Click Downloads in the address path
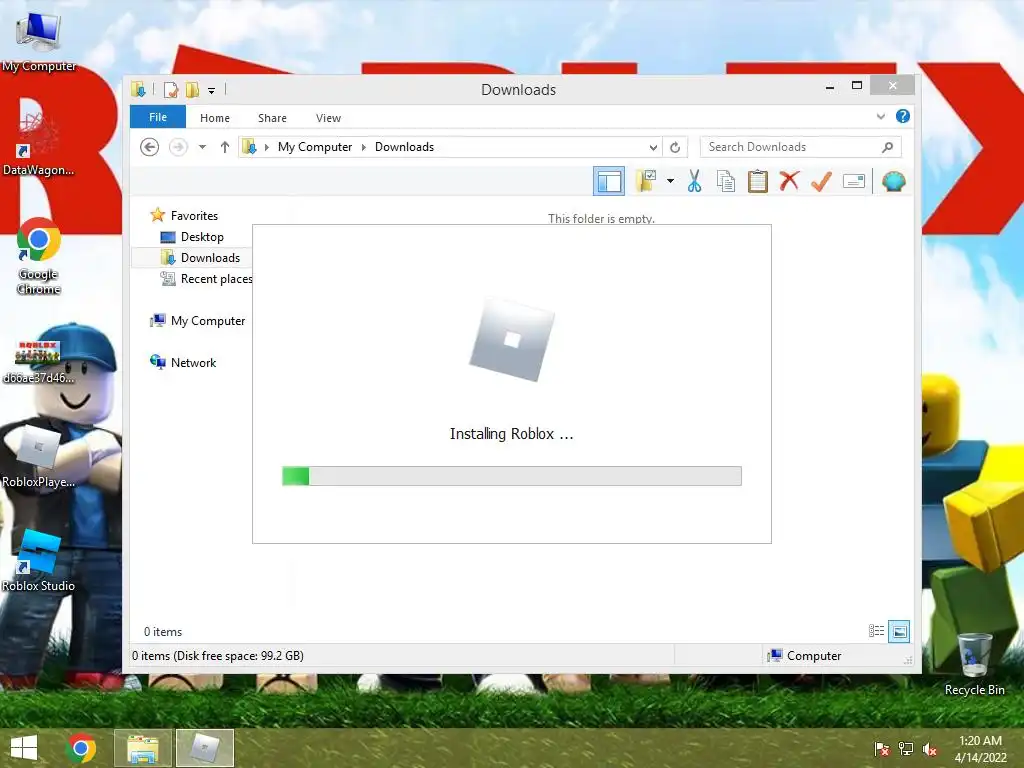This screenshot has width=1024, height=768. coord(404,147)
